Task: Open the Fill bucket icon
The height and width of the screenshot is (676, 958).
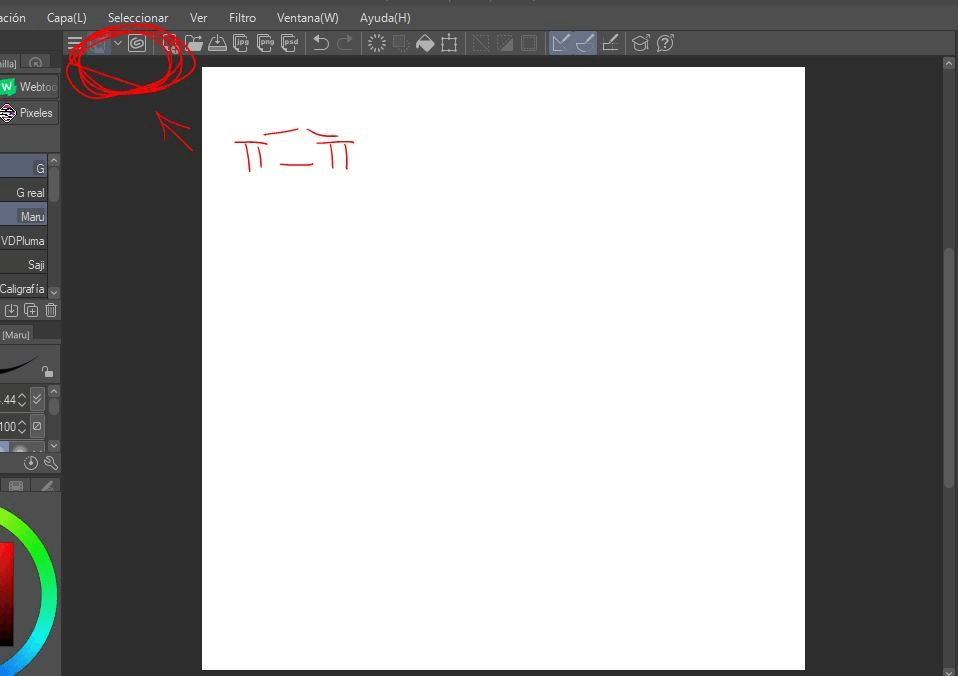Action: pos(424,43)
